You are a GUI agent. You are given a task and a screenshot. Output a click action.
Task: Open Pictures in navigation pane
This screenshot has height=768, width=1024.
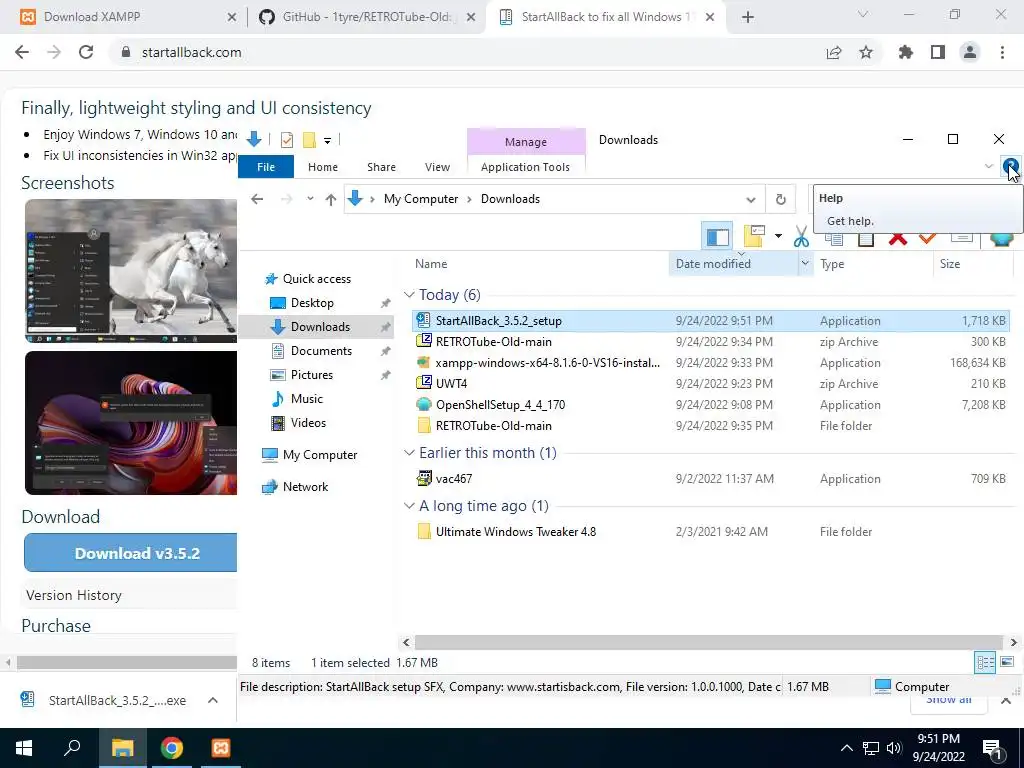tap(312, 375)
